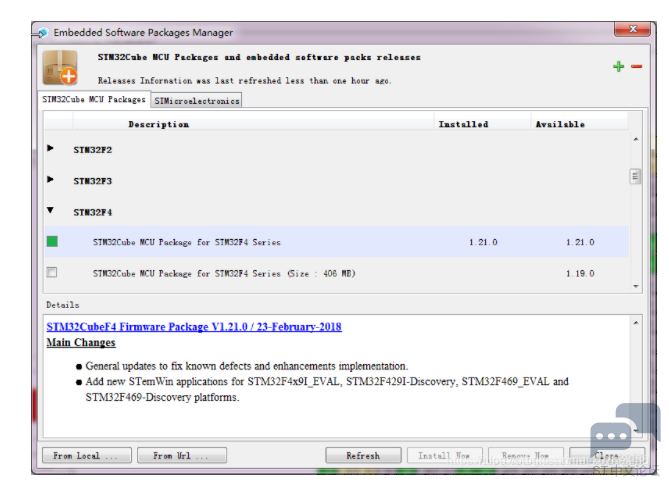Viewport: 669px width, 486px height.
Task: Click package list scrollbar up arrow
Action: coord(636,139)
